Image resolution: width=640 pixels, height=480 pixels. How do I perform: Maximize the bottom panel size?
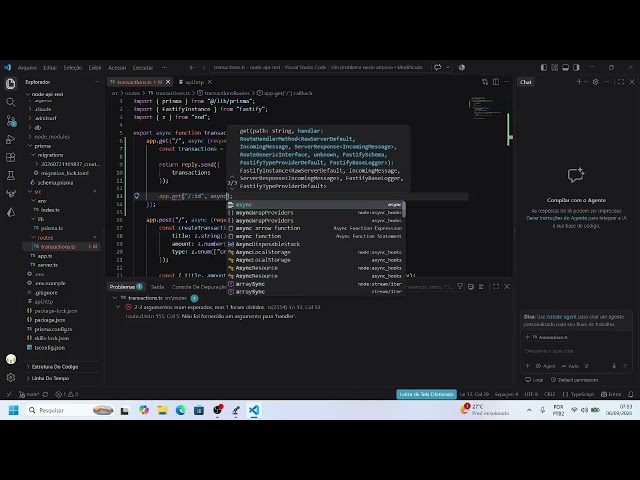point(496,287)
